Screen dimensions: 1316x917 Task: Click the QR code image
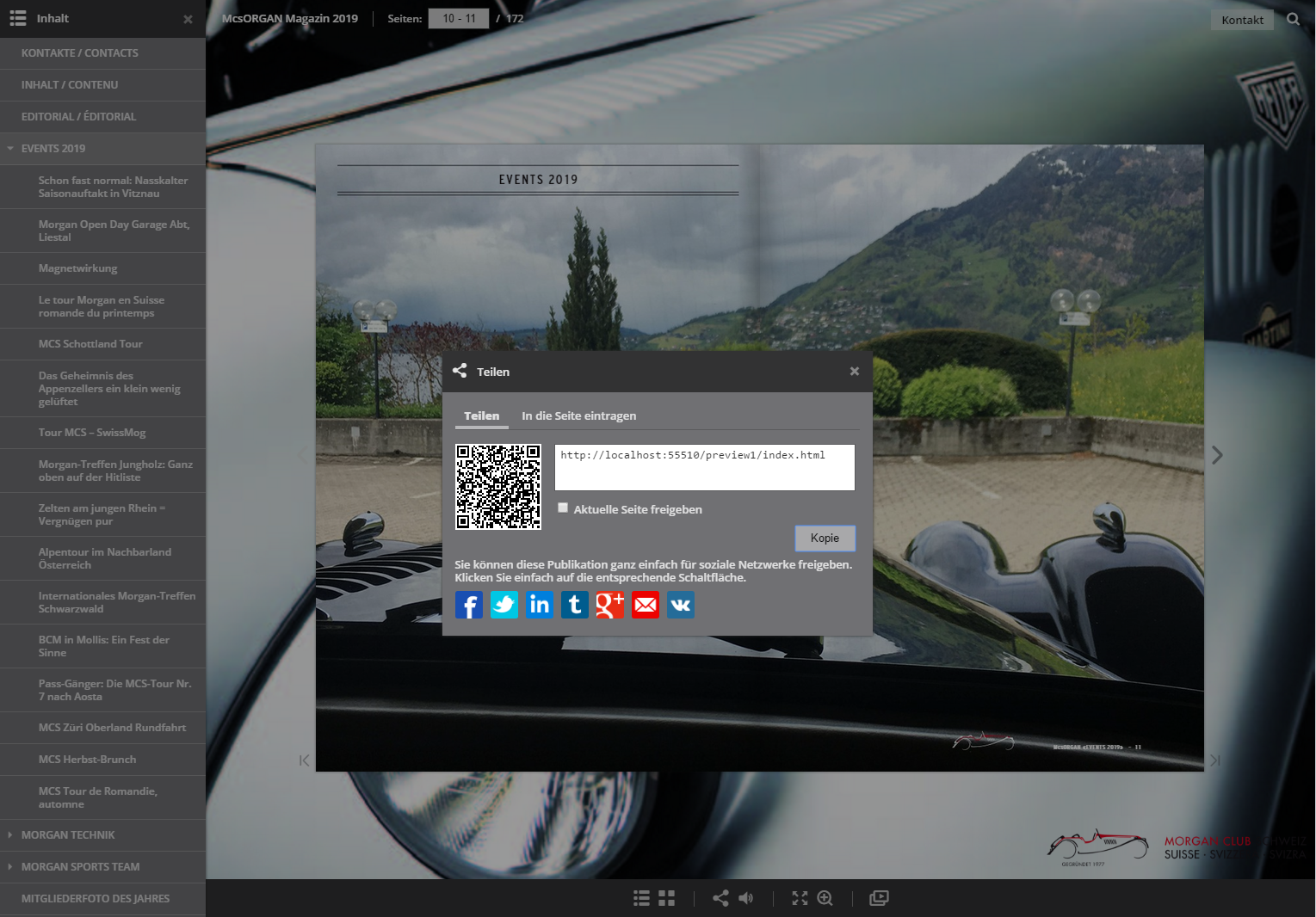tap(498, 487)
